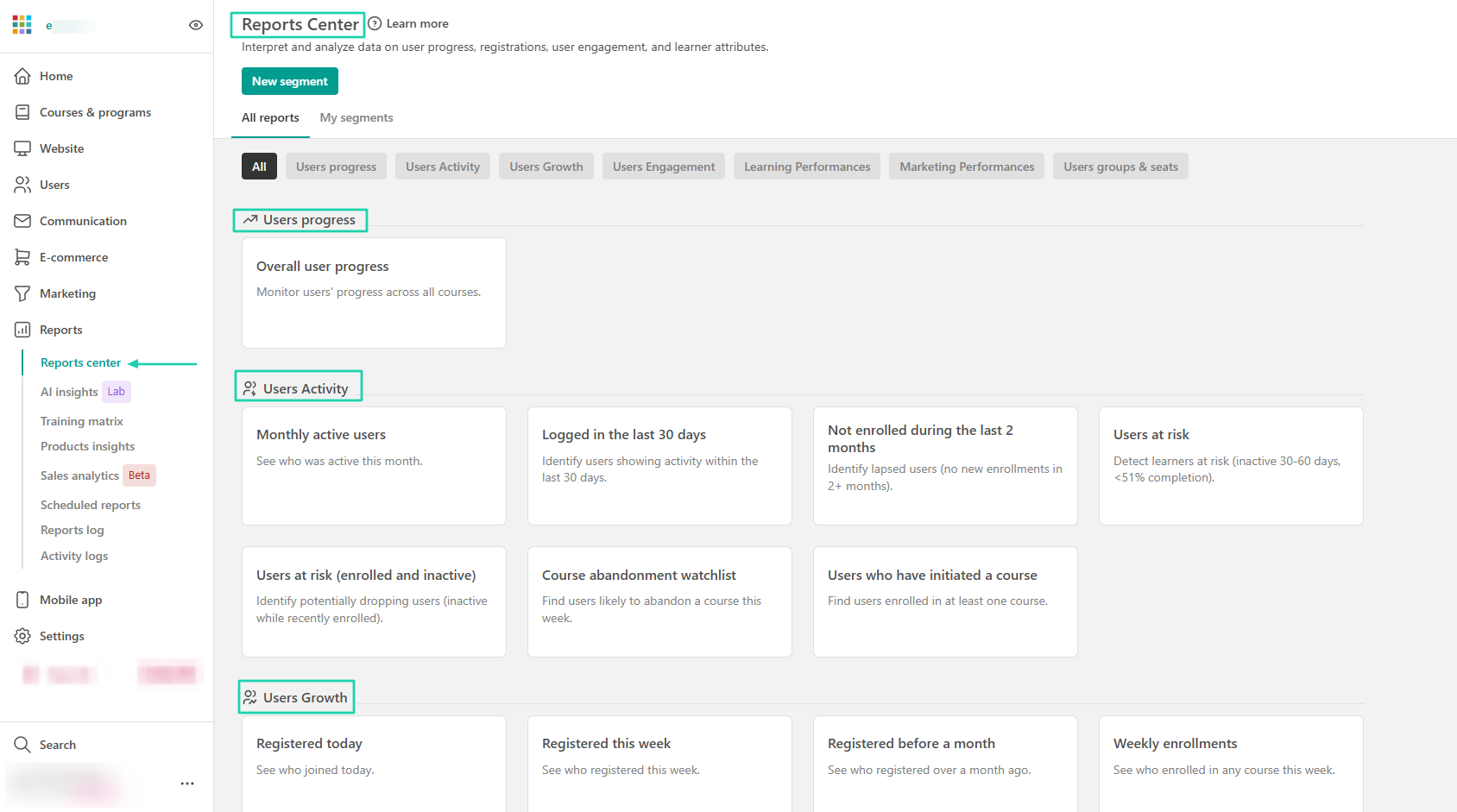
Task: Click the Reports chart icon
Action: click(22, 330)
